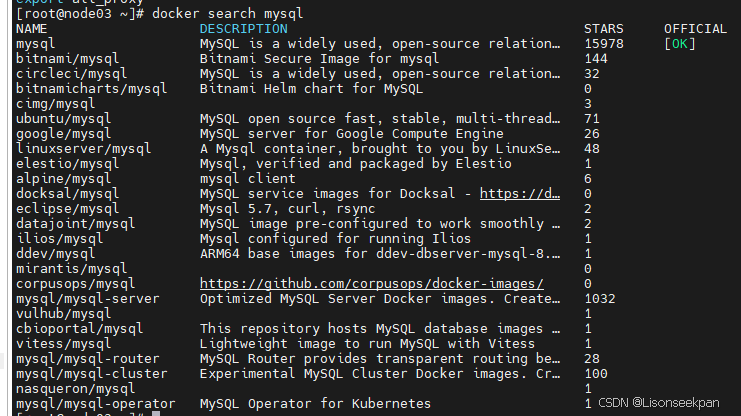This screenshot has height=416, width=741.
Task: Select the docksal/mysql image name
Action: 68,194
